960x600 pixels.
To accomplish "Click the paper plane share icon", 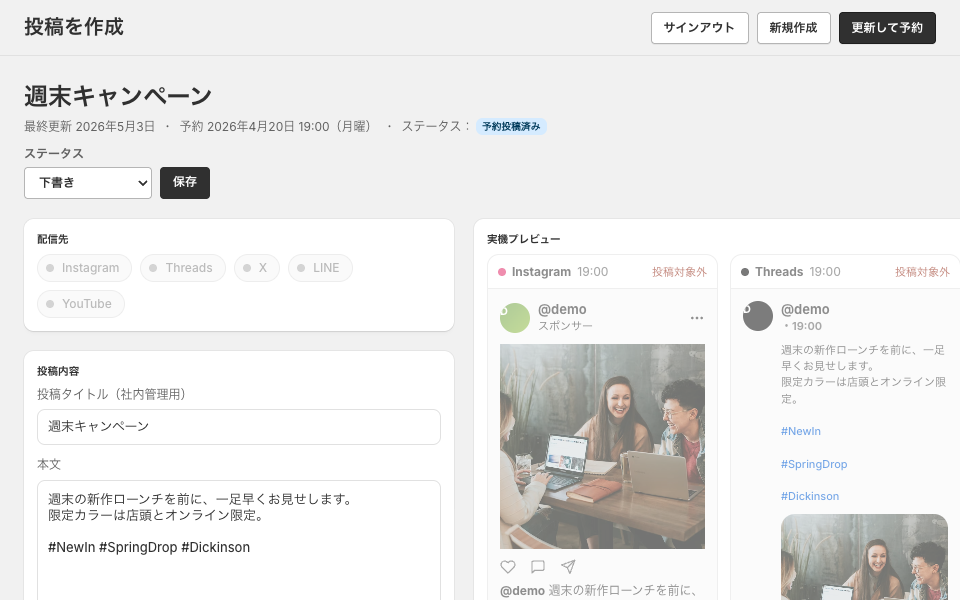I will point(568,567).
